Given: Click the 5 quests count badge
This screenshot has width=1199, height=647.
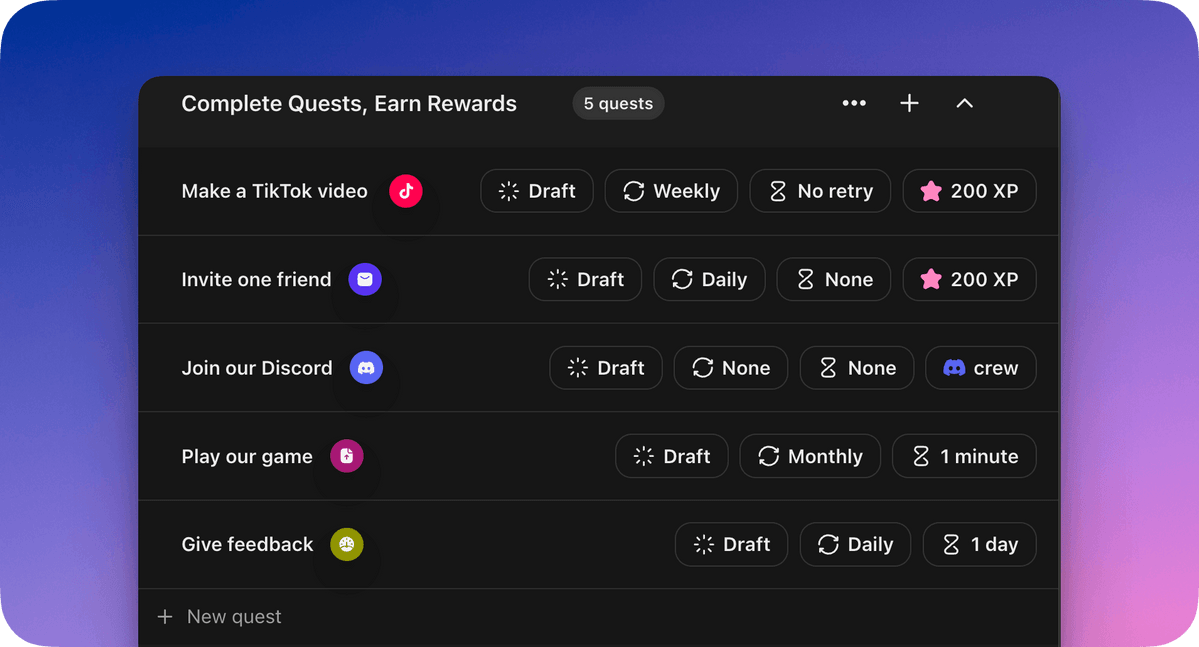Looking at the screenshot, I should point(618,103).
